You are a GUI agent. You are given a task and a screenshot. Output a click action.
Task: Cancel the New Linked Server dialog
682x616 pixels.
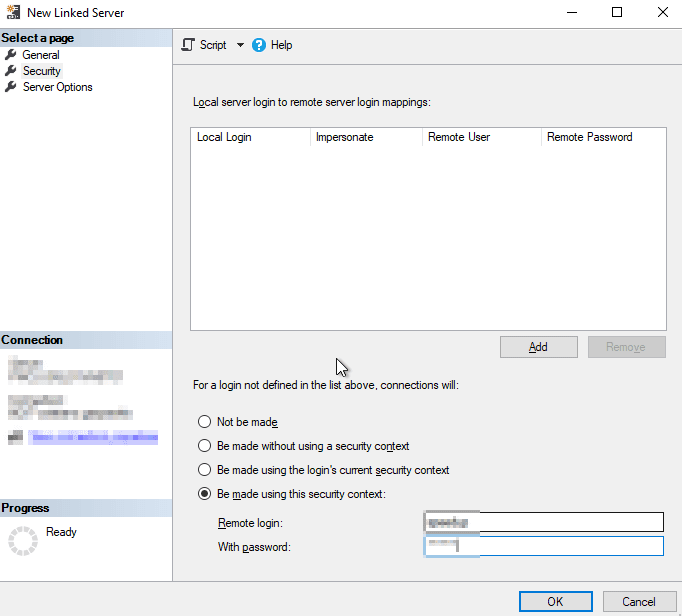point(639,602)
